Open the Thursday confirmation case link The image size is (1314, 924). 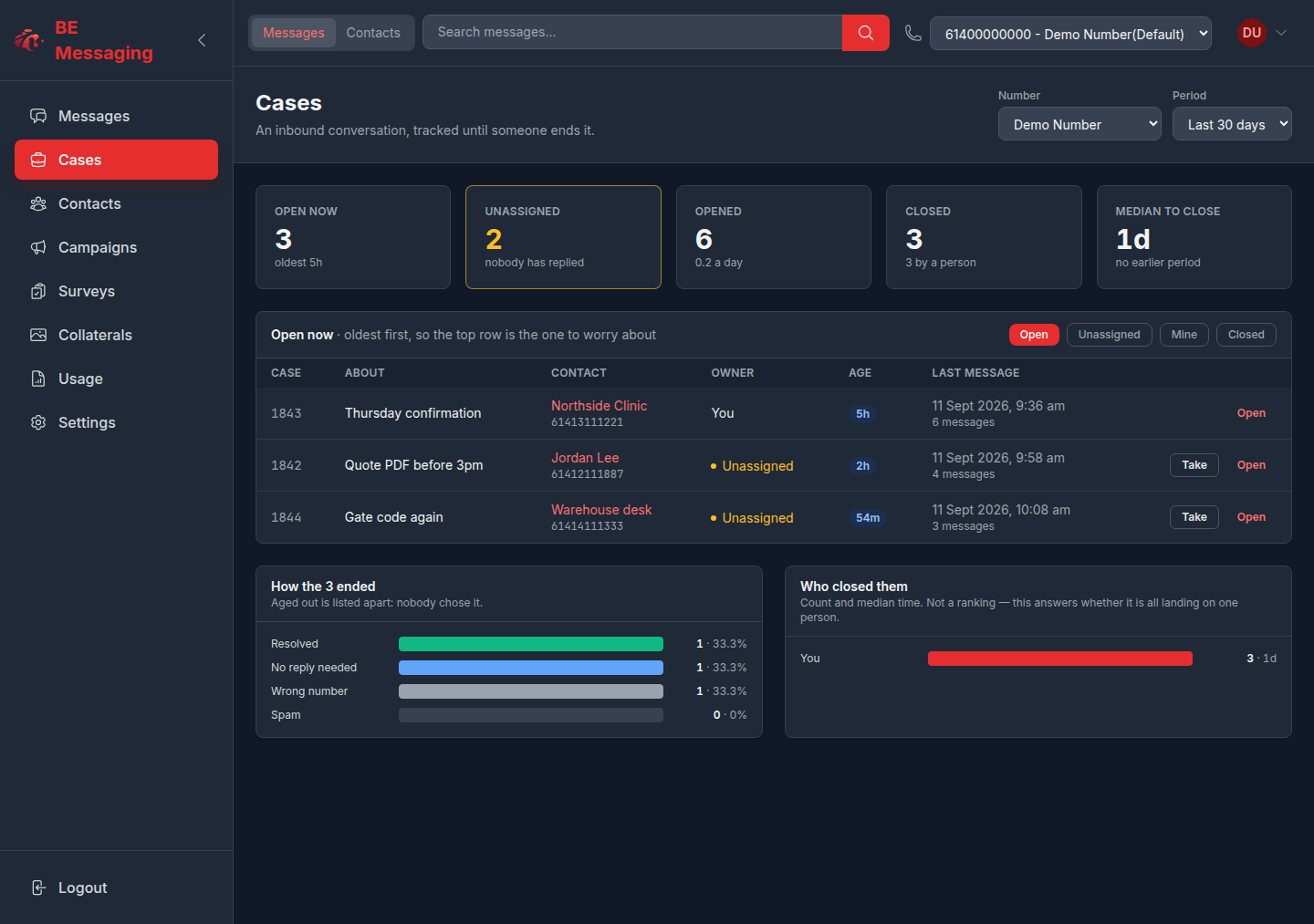[x=1251, y=413]
